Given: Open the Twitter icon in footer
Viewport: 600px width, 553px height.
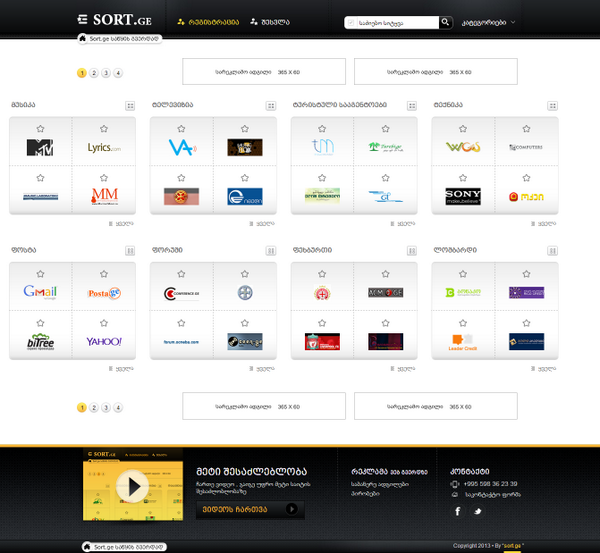Looking at the screenshot, I should pos(478,511).
